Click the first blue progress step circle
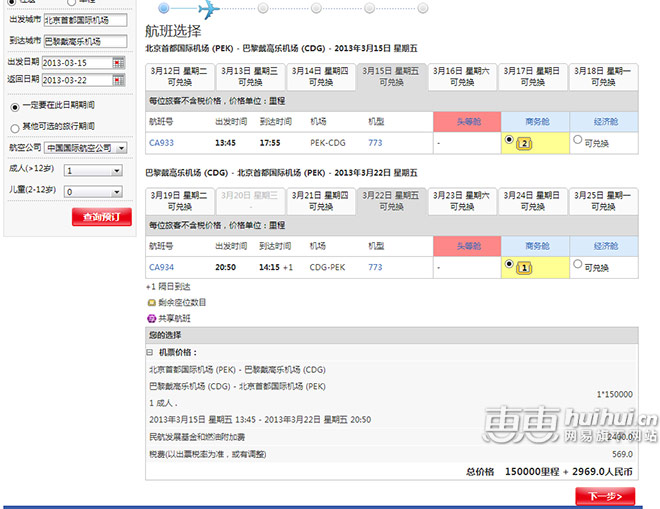 [164, 8]
